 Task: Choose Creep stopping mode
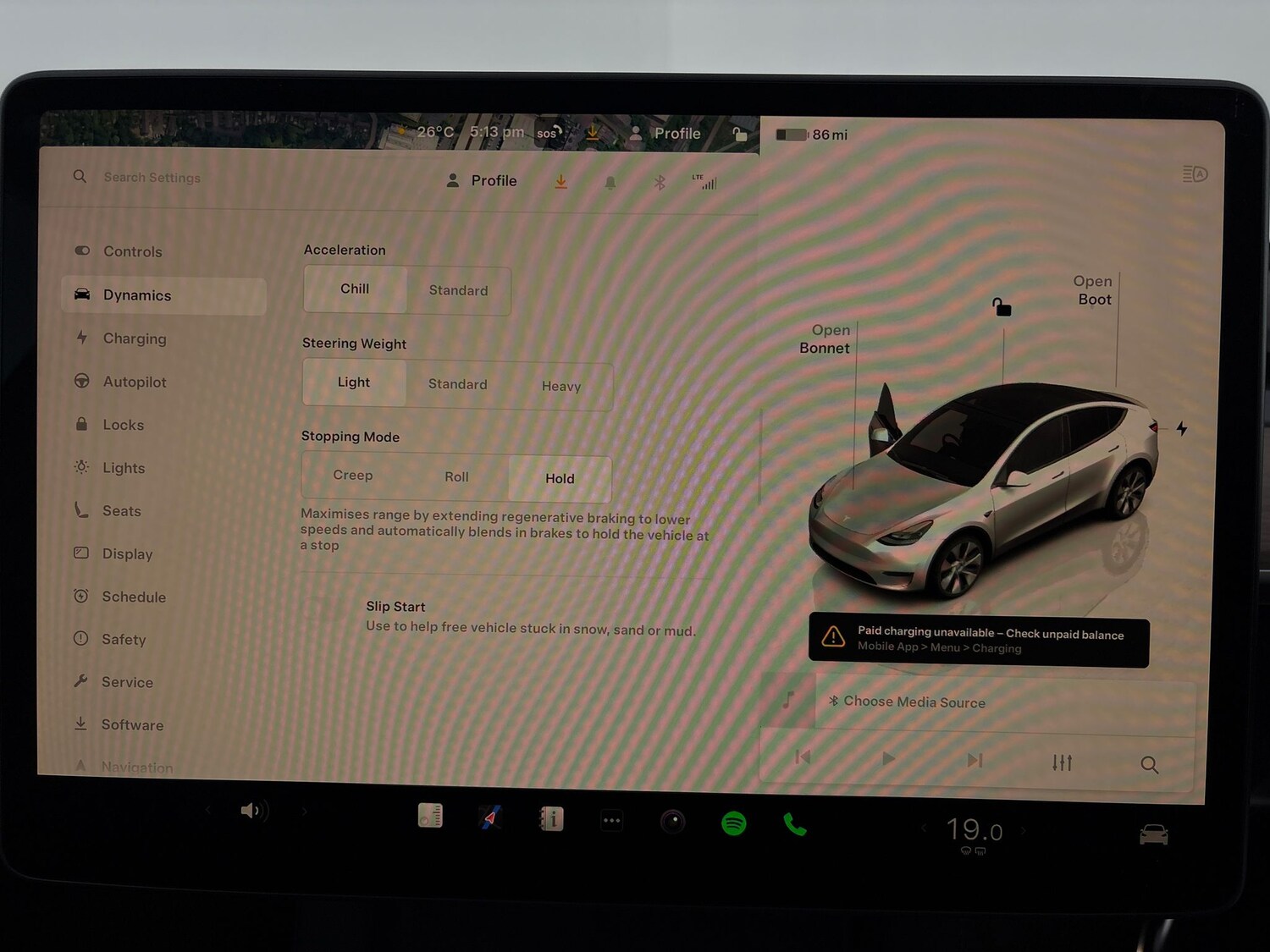click(353, 476)
